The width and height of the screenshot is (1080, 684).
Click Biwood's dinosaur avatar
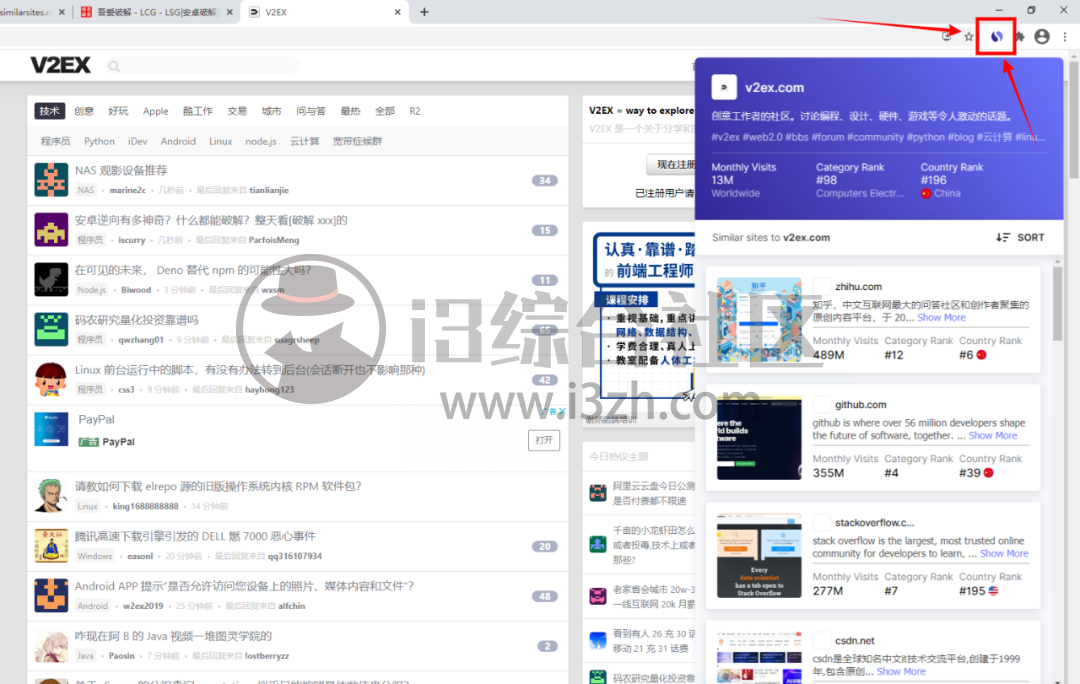click(51, 280)
